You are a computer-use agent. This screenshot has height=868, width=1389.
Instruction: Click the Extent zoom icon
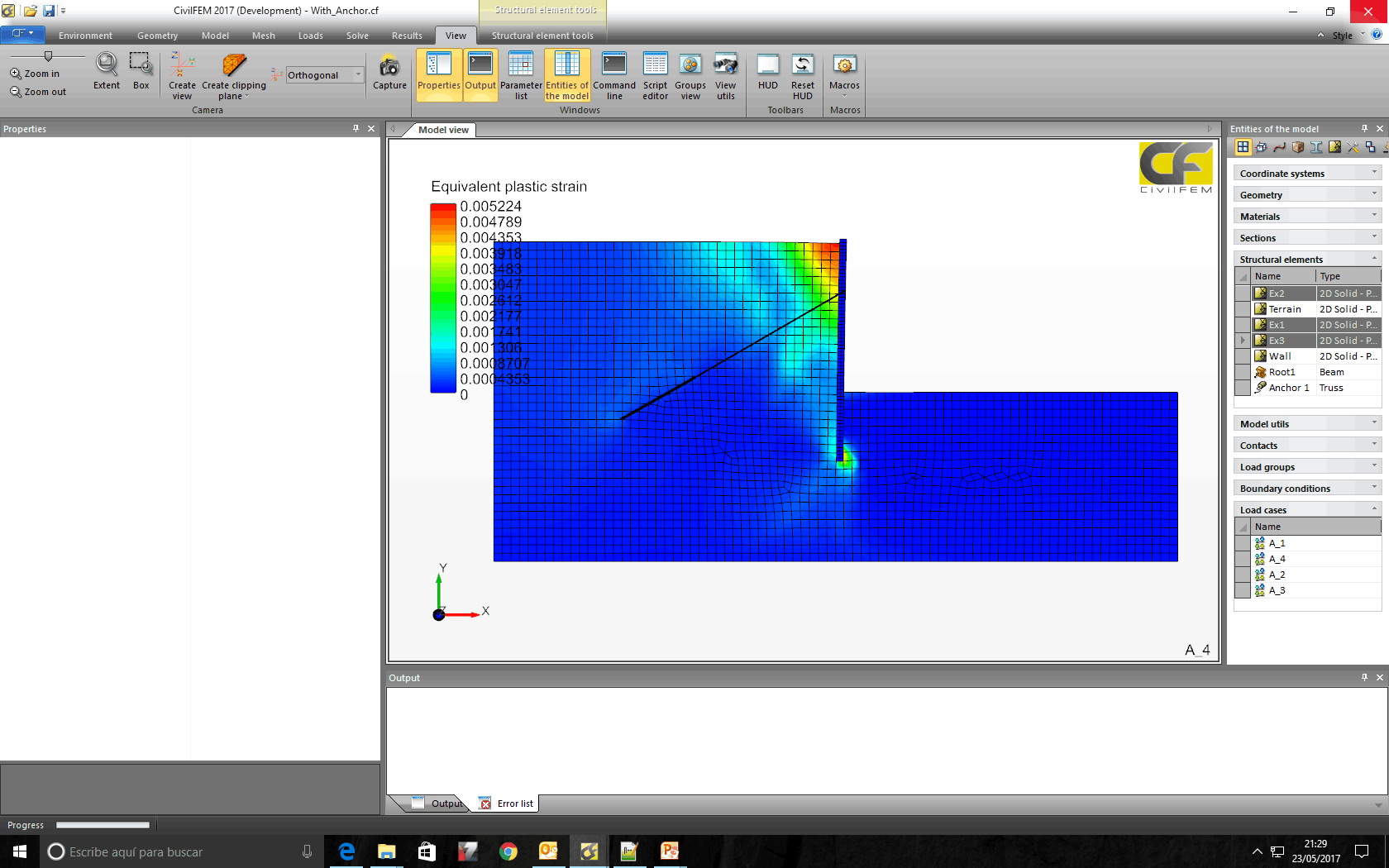[x=107, y=70]
